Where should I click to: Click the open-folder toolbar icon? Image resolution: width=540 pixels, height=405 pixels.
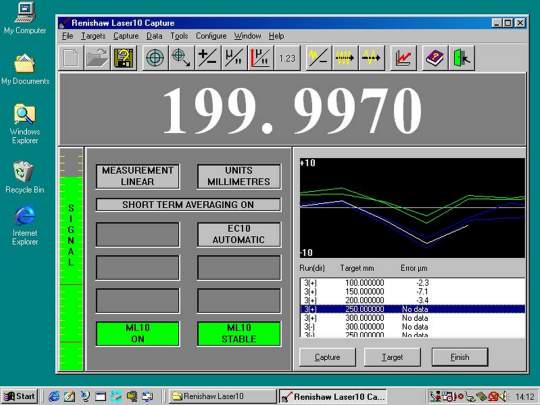[x=97, y=58]
